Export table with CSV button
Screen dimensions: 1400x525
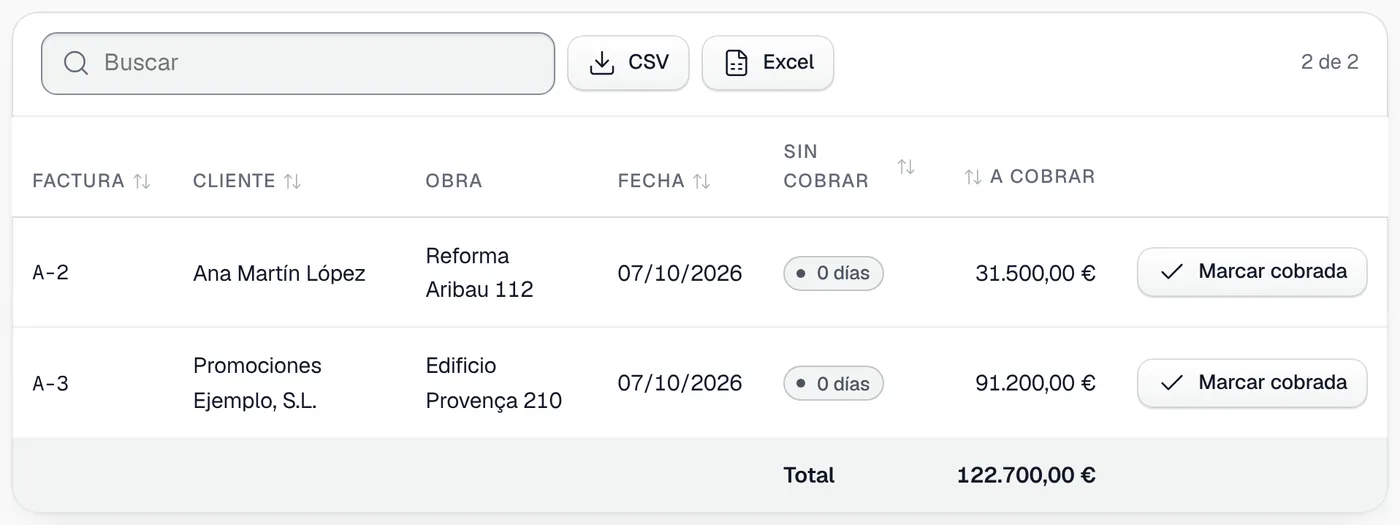628,63
